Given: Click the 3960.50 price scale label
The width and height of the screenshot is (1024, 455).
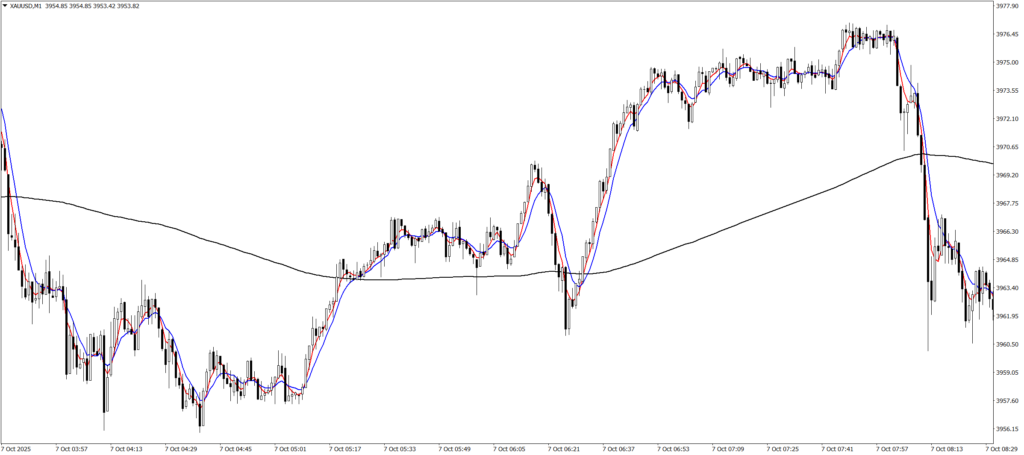Looking at the screenshot, I should click(1007, 344).
